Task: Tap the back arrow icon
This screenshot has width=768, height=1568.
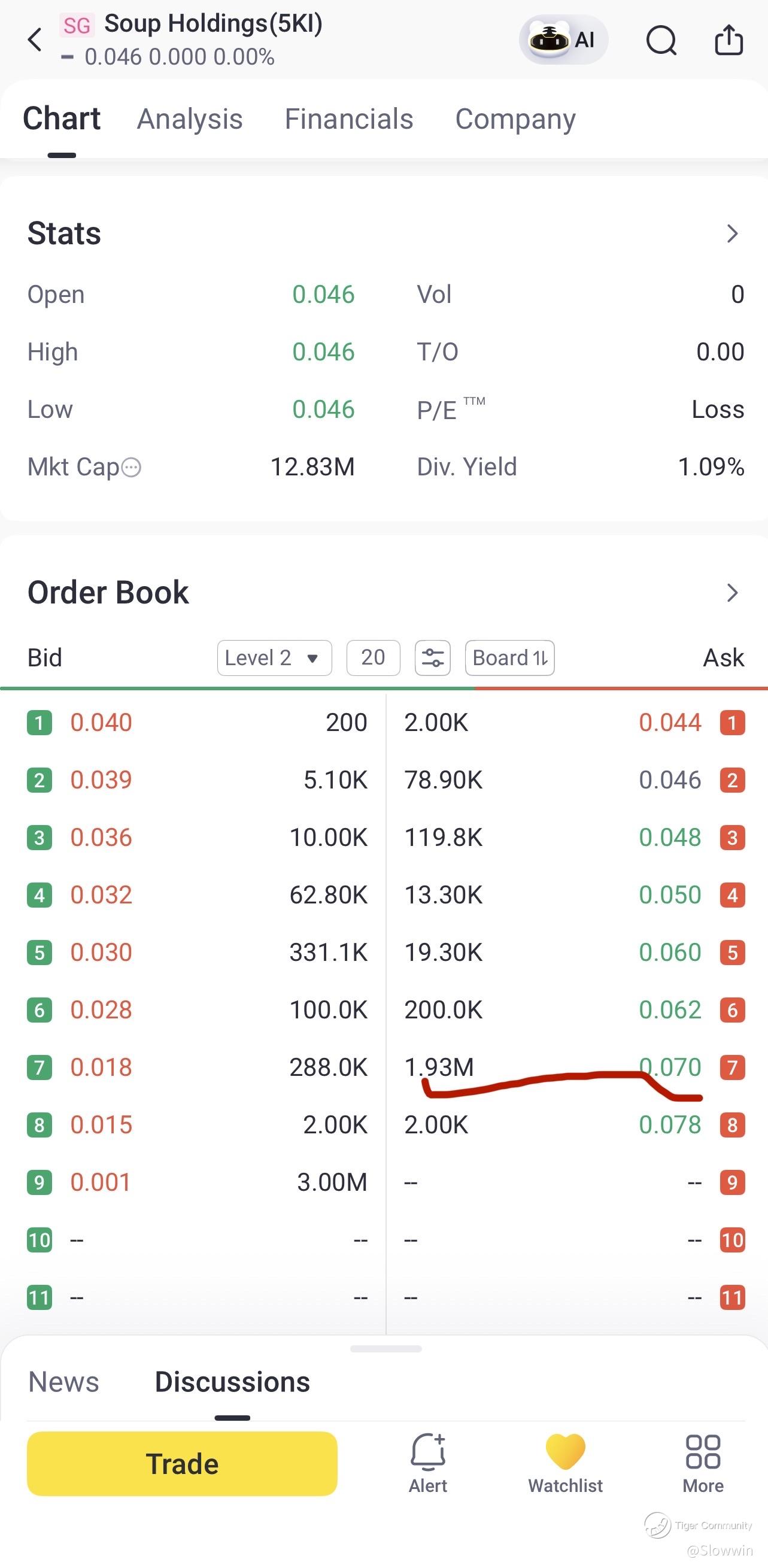Action: (35, 40)
